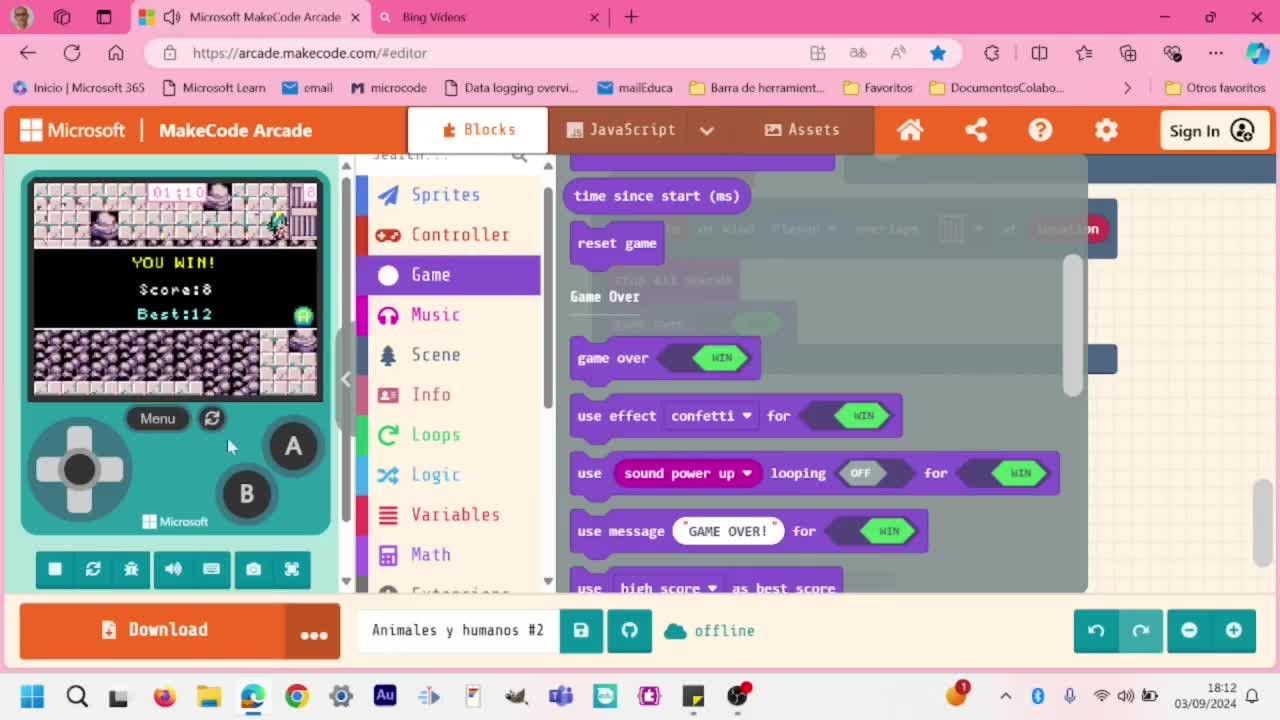Open the Variables blocks category
1280x720 pixels.
coord(448,515)
